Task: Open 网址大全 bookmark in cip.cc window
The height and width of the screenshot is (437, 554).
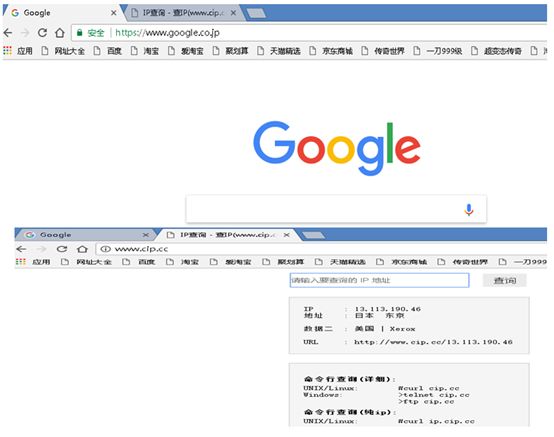Action: (86, 262)
